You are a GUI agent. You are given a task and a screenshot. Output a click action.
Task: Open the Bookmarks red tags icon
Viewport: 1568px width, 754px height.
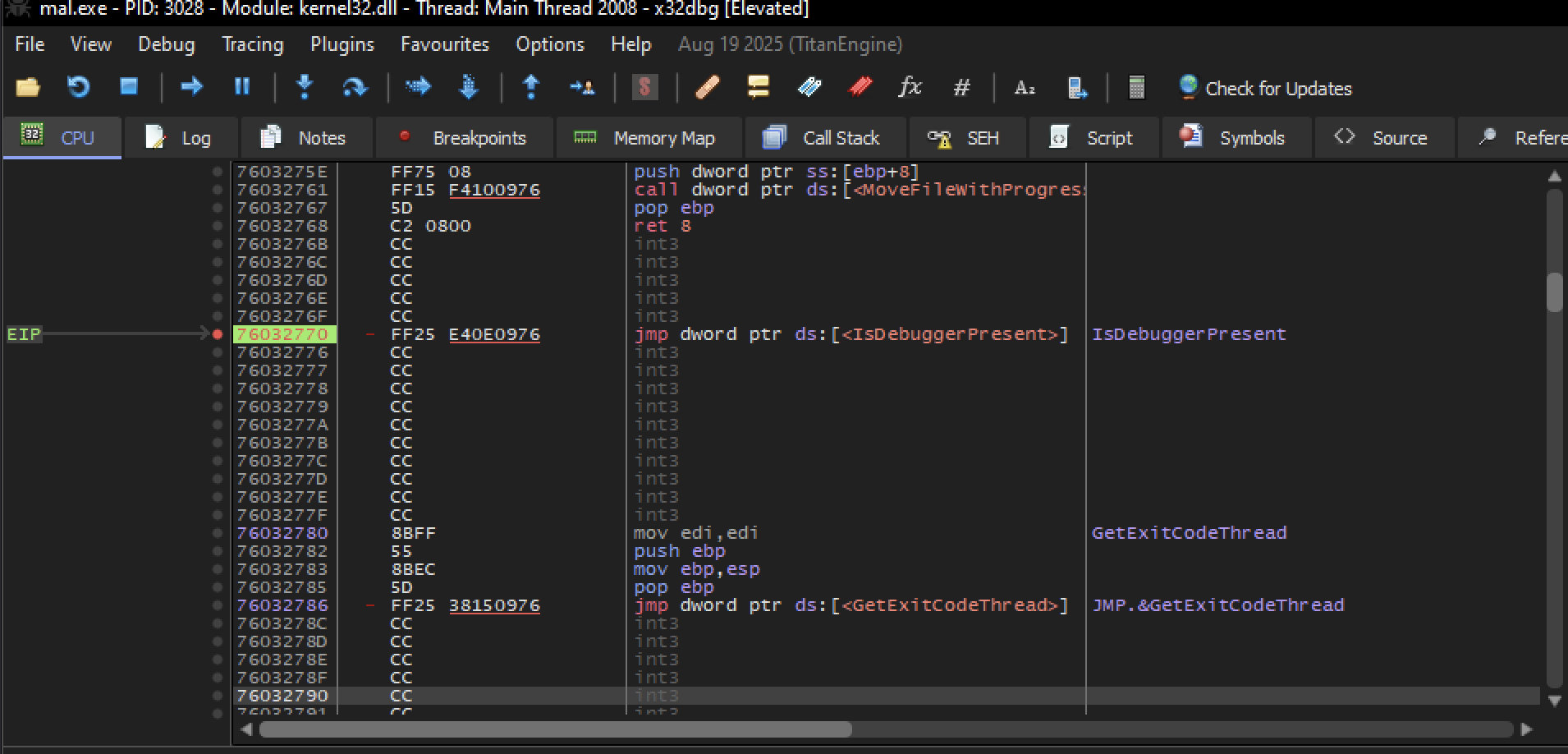(860, 86)
